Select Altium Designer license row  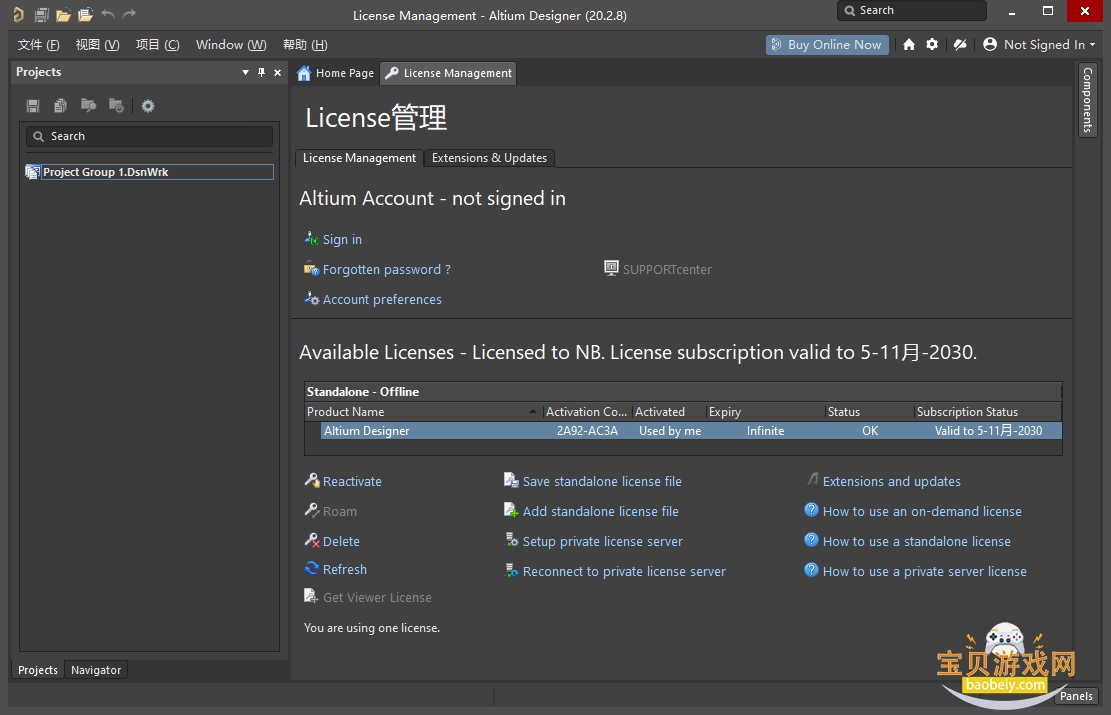tap(691, 431)
